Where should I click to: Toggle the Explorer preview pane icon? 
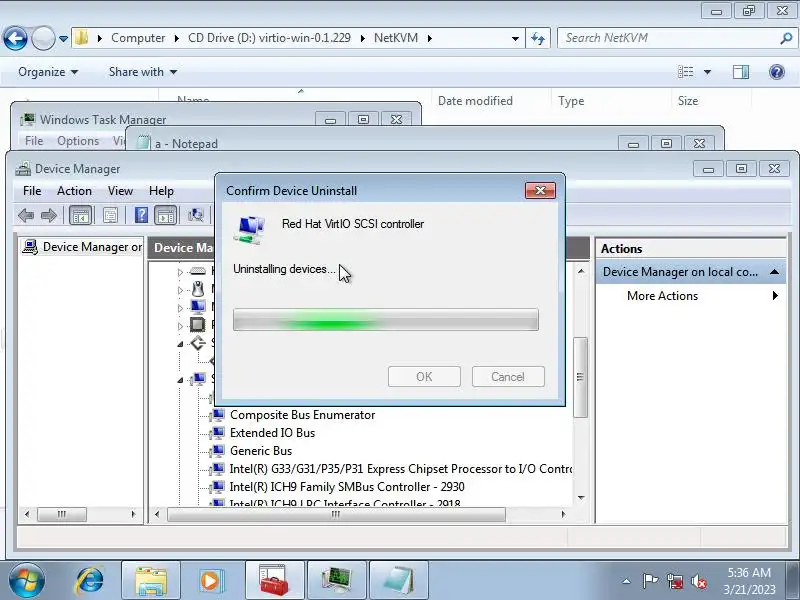[x=741, y=72]
